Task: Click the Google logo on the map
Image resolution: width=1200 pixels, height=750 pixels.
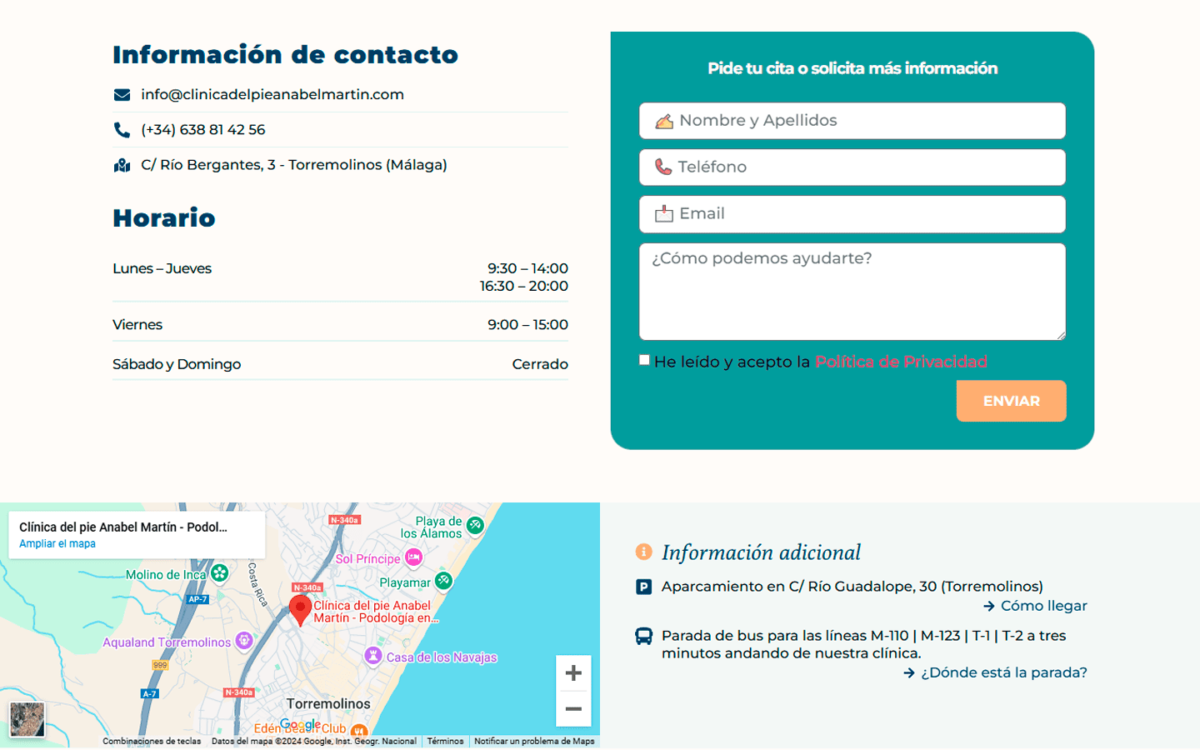Action: click(x=301, y=723)
